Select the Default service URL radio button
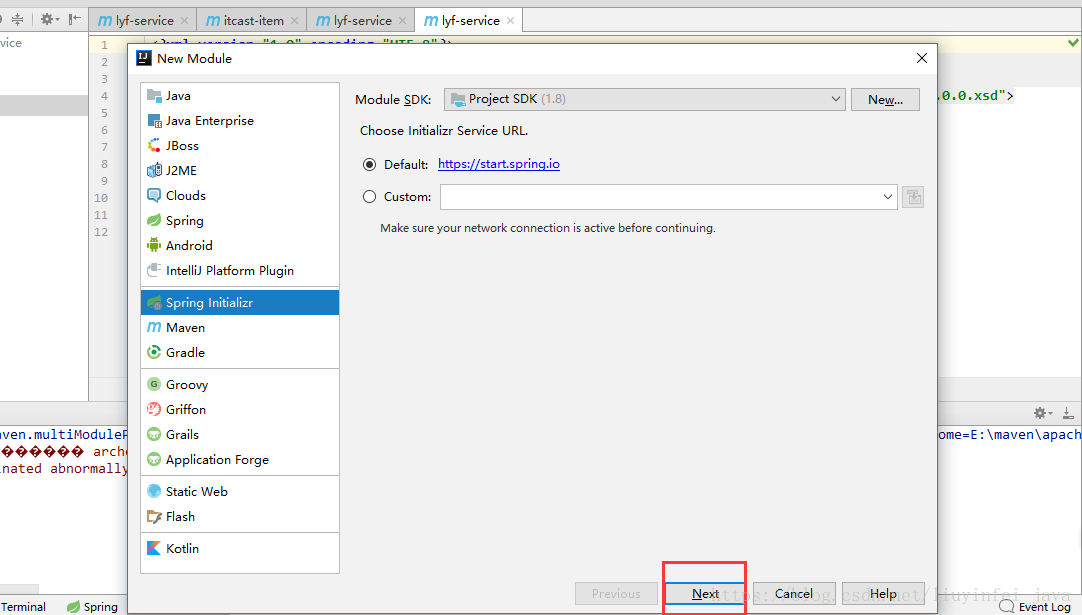Viewport: 1082px width, 615px height. pyautogui.click(x=370, y=164)
